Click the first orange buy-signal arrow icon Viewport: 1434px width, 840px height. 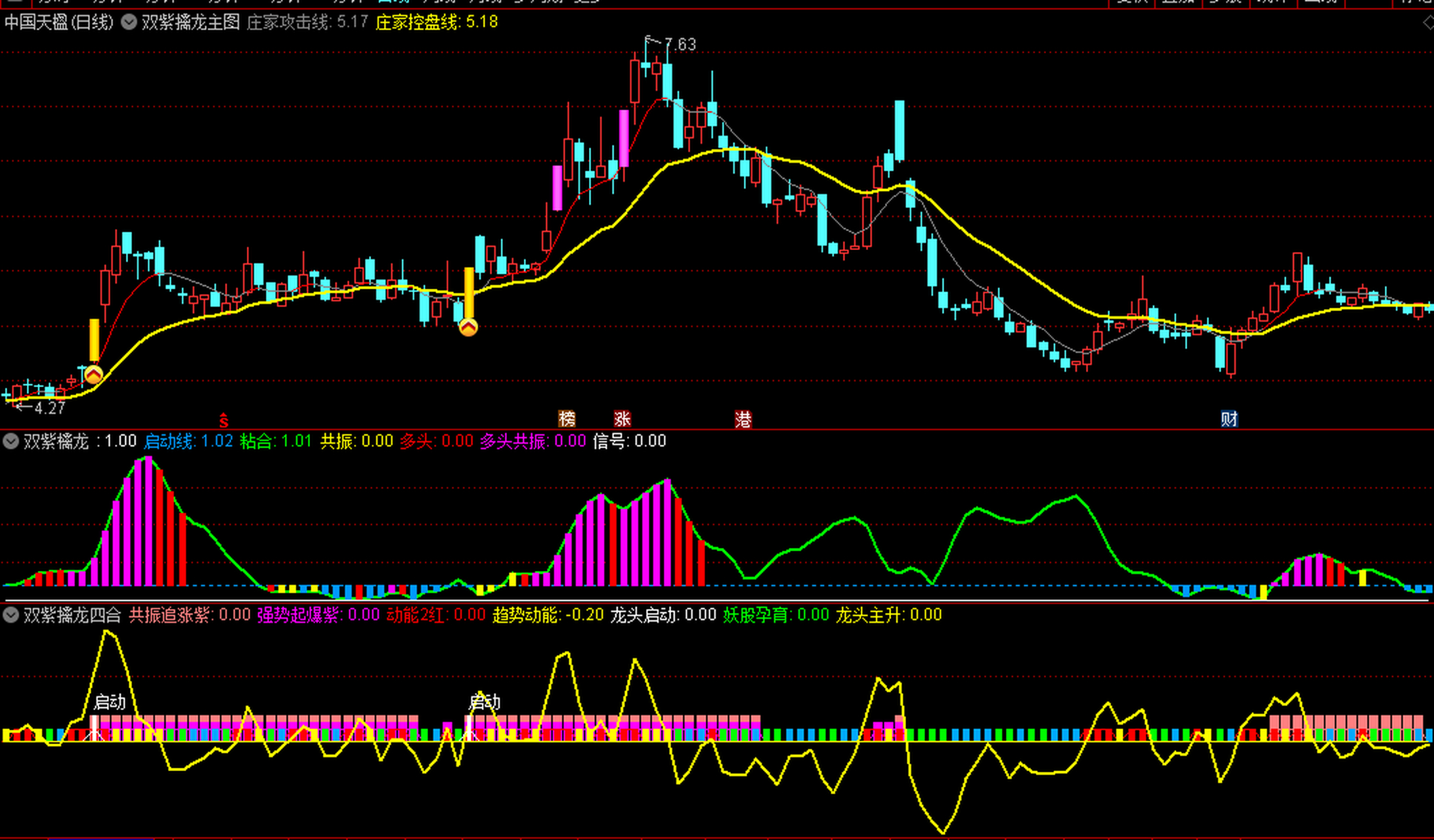(x=94, y=375)
